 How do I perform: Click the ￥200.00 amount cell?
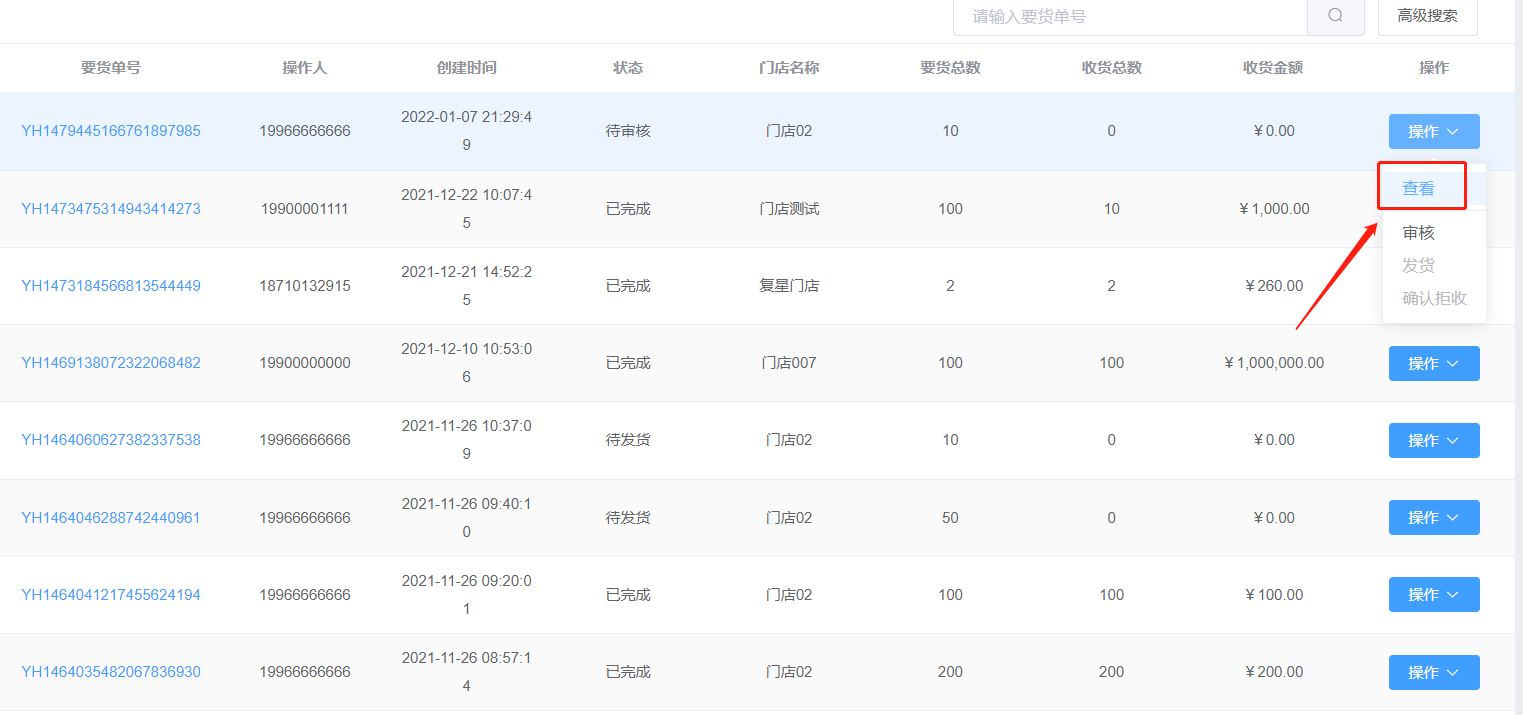tap(1273, 672)
